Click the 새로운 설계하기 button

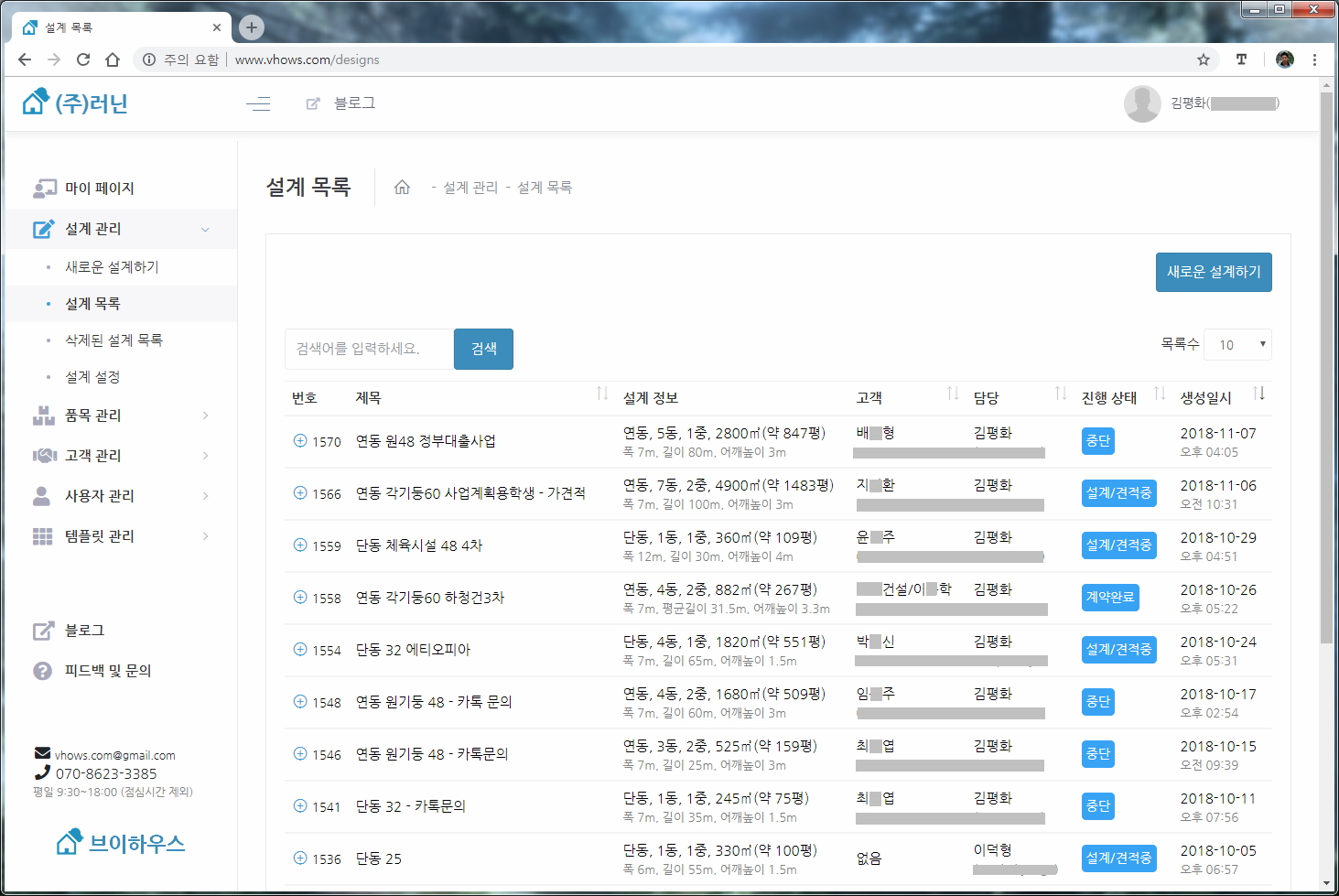click(x=1213, y=272)
